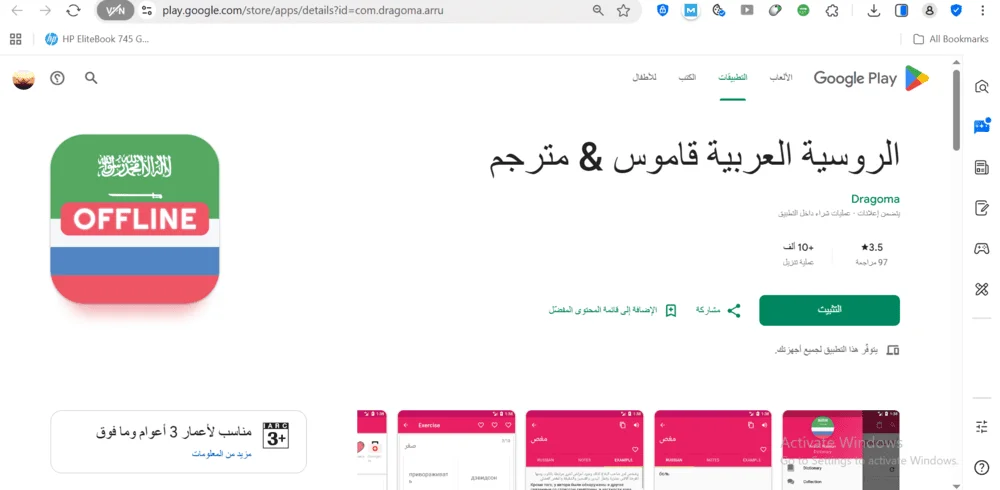
Task: Click the Google Play search magnifier
Action: point(91,78)
